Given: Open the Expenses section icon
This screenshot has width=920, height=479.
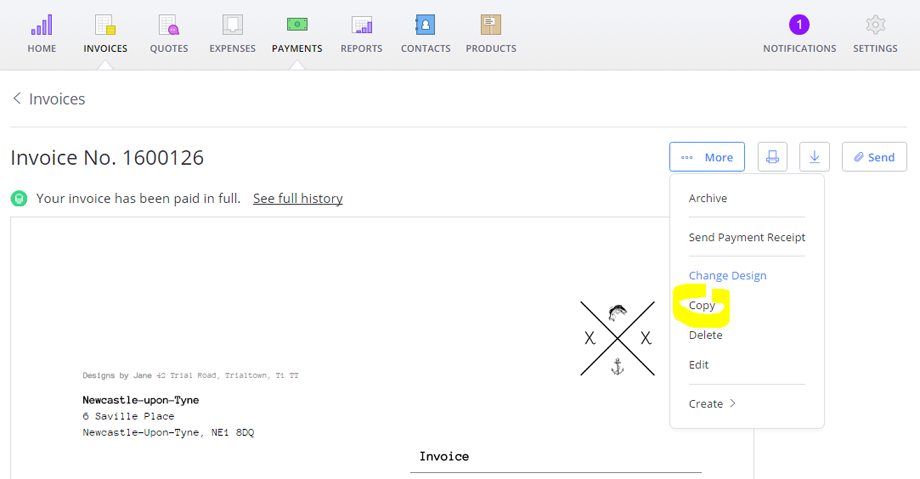Looking at the screenshot, I should 232,25.
